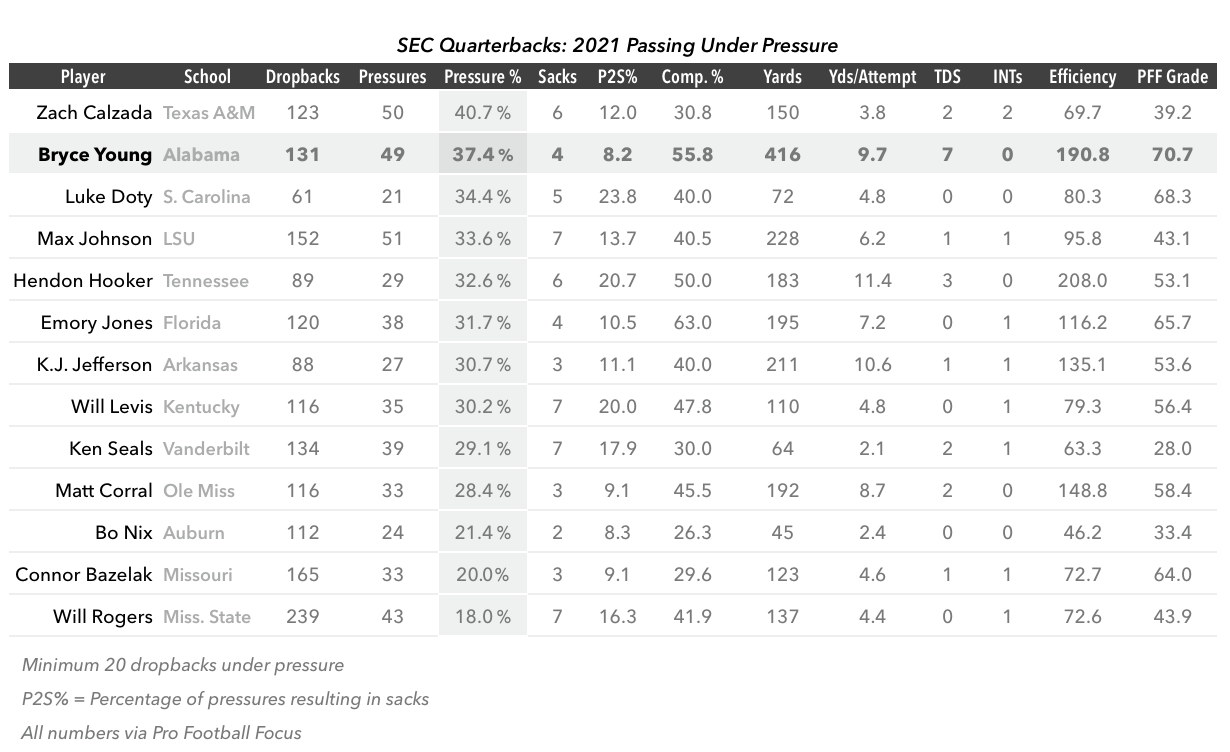Click Hendon Hooker's row name

click(x=83, y=281)
